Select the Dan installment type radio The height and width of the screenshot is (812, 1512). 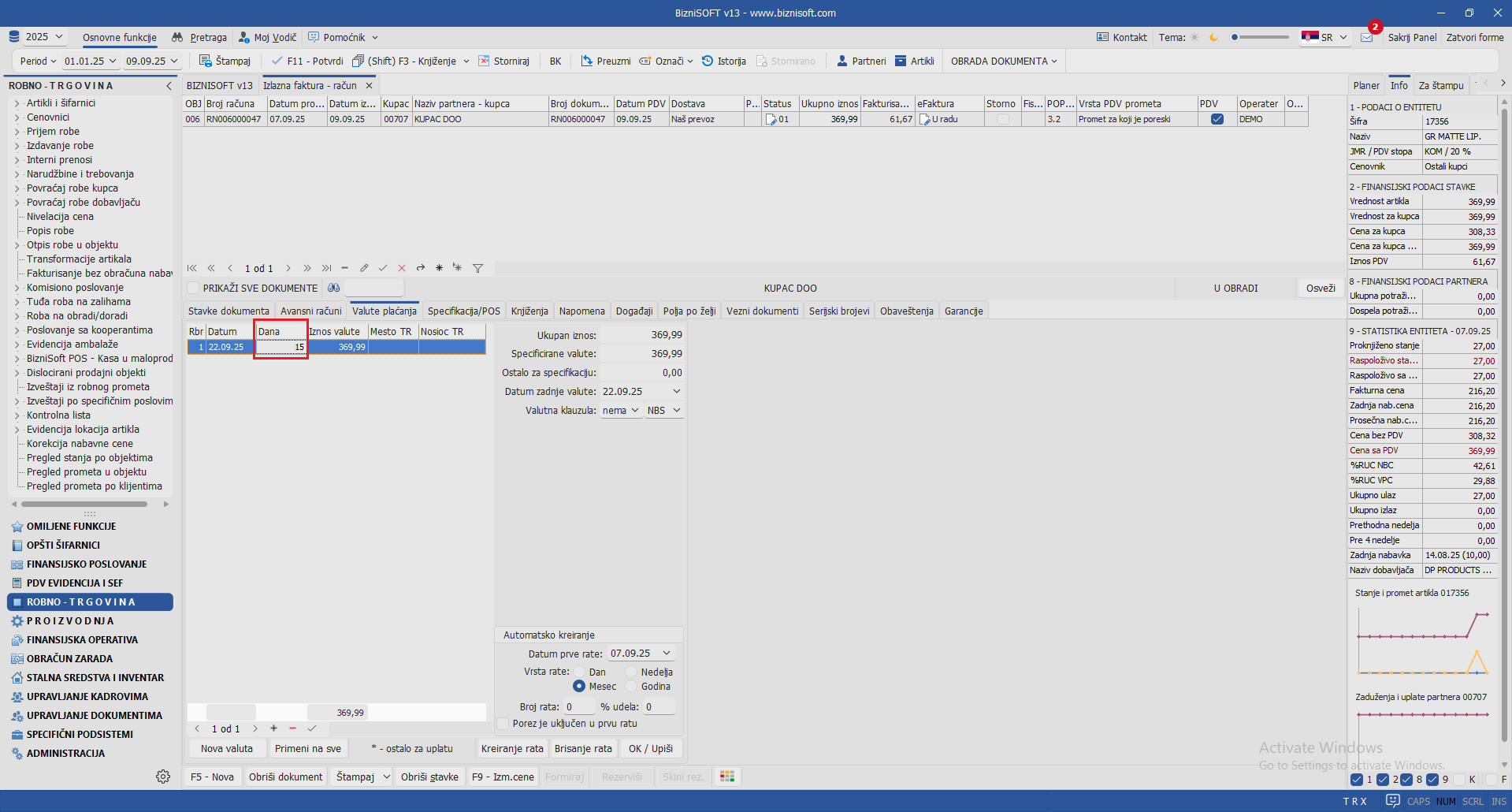[x=579, y=672]
